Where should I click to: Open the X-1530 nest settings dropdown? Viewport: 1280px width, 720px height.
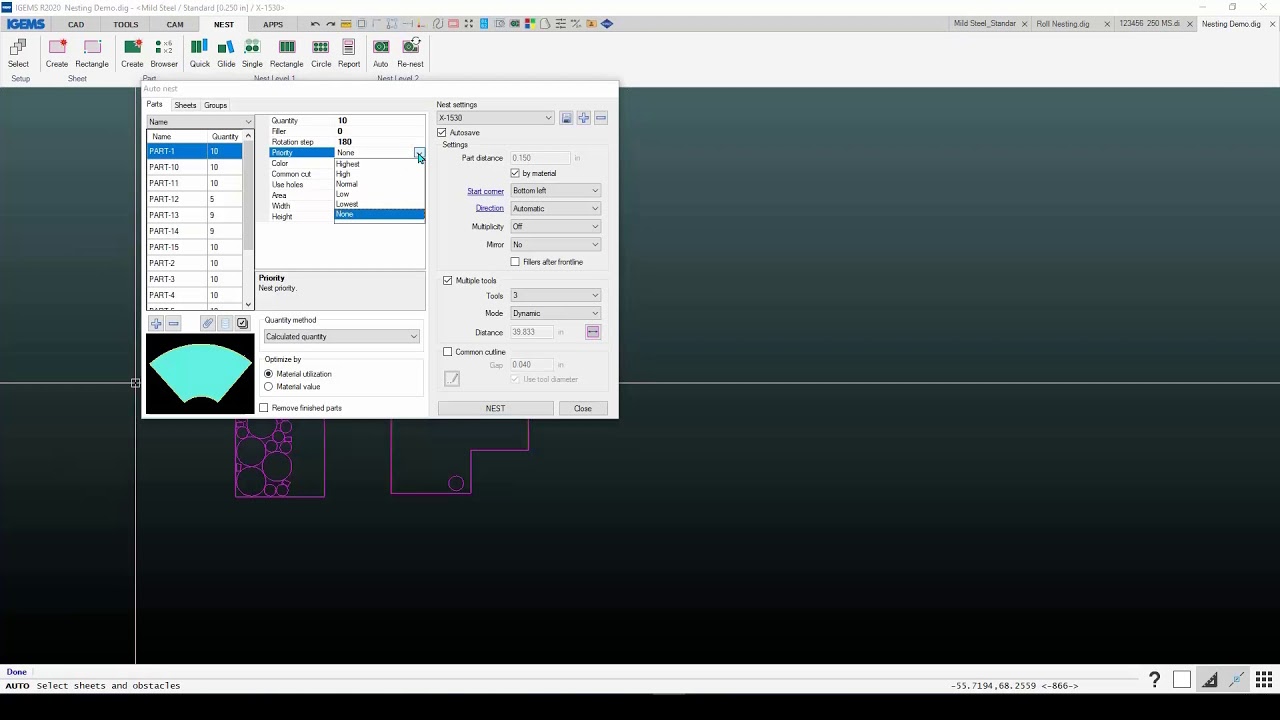495,118
